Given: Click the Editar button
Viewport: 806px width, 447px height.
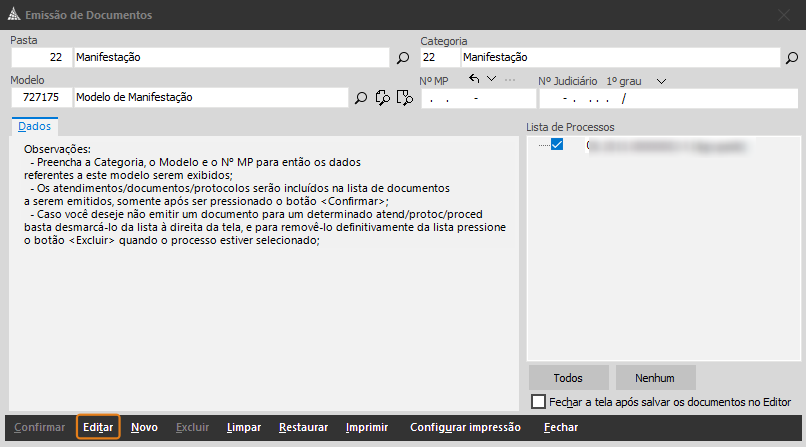Looking at the screenshot, I should pyautogui.click(x=98, y=427).
